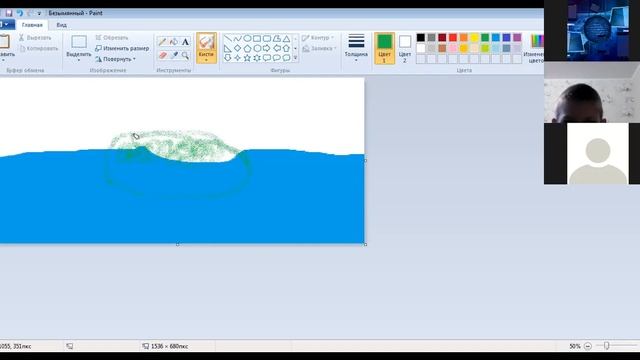Open Customize Quick Access Toolbar arrow
This screenshot has width=640, height=360.
pos(39,13)
